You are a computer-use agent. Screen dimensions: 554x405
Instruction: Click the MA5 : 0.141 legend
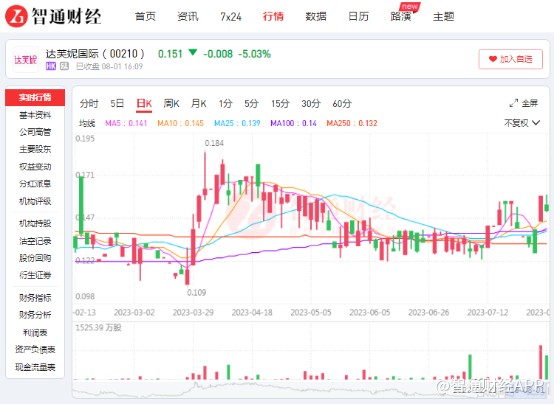(126, 123)
